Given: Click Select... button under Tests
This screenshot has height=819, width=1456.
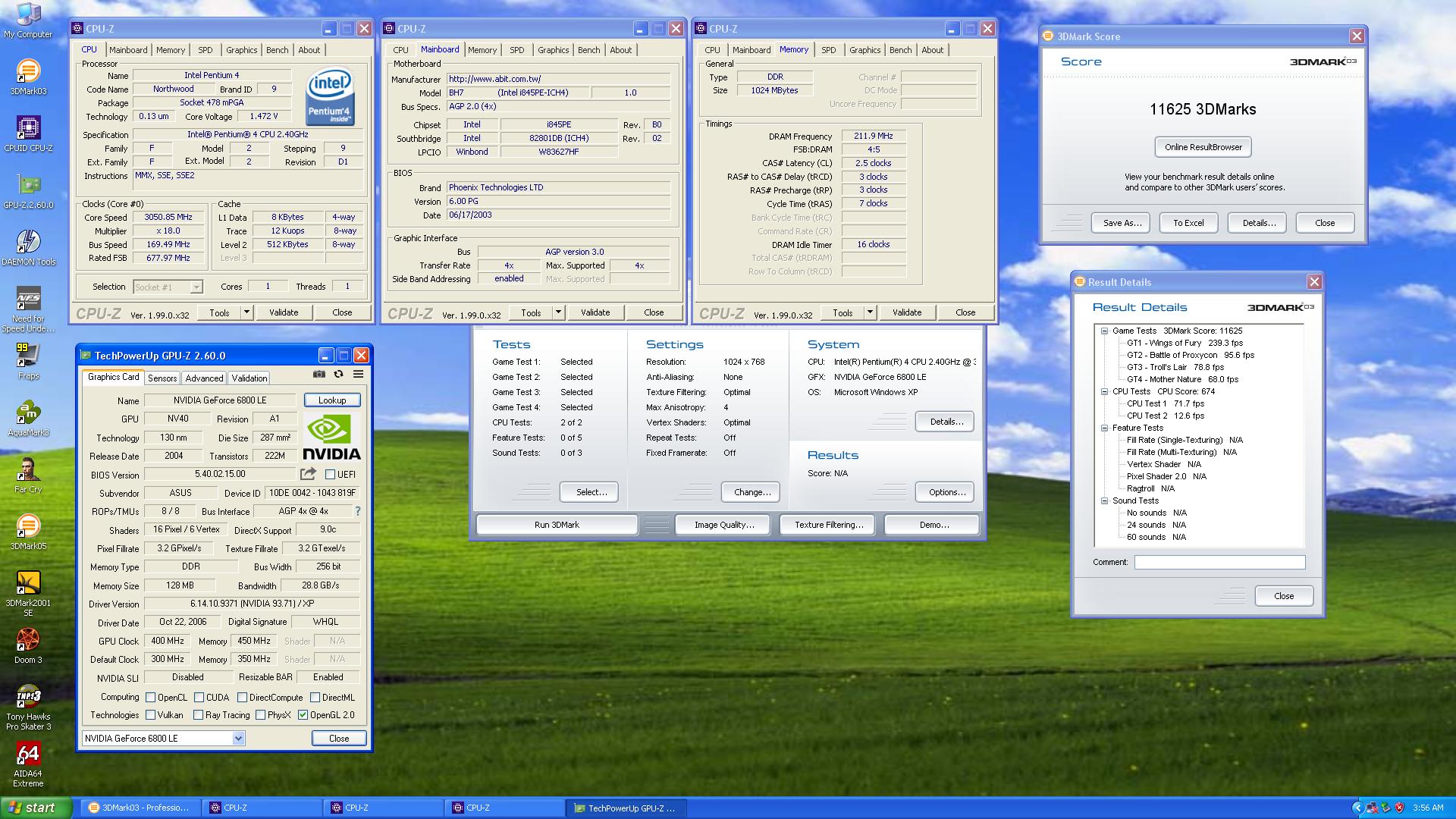Looking at the screenshot, I should click(x=591, y=492).
